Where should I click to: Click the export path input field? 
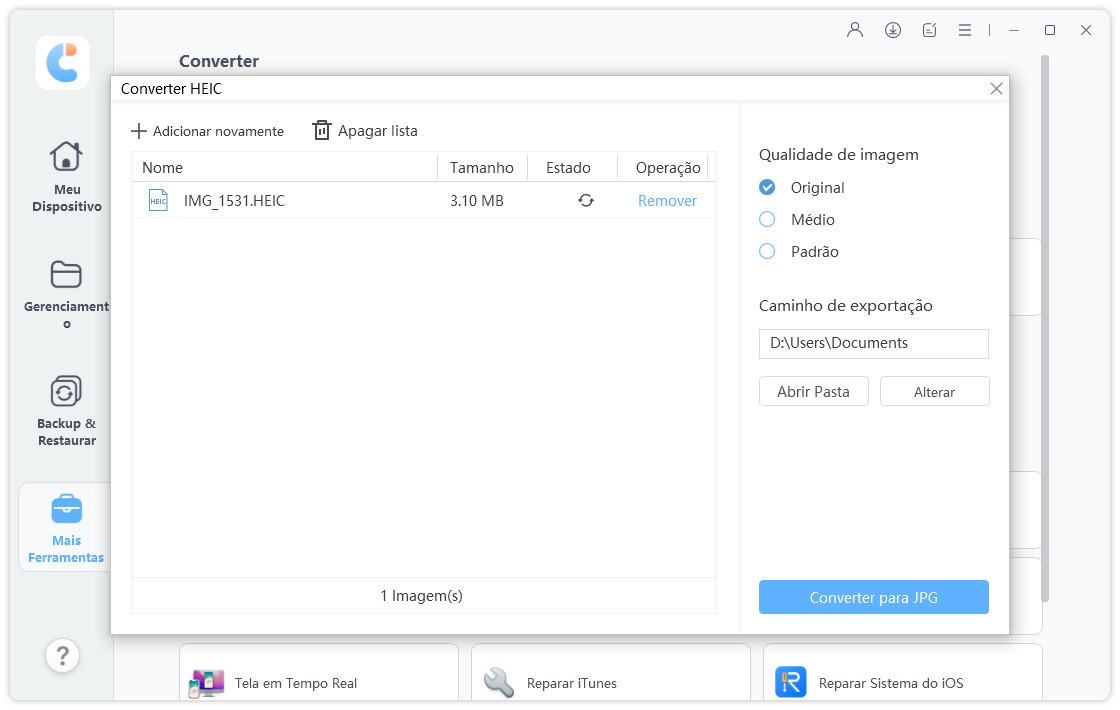[873, 343]
